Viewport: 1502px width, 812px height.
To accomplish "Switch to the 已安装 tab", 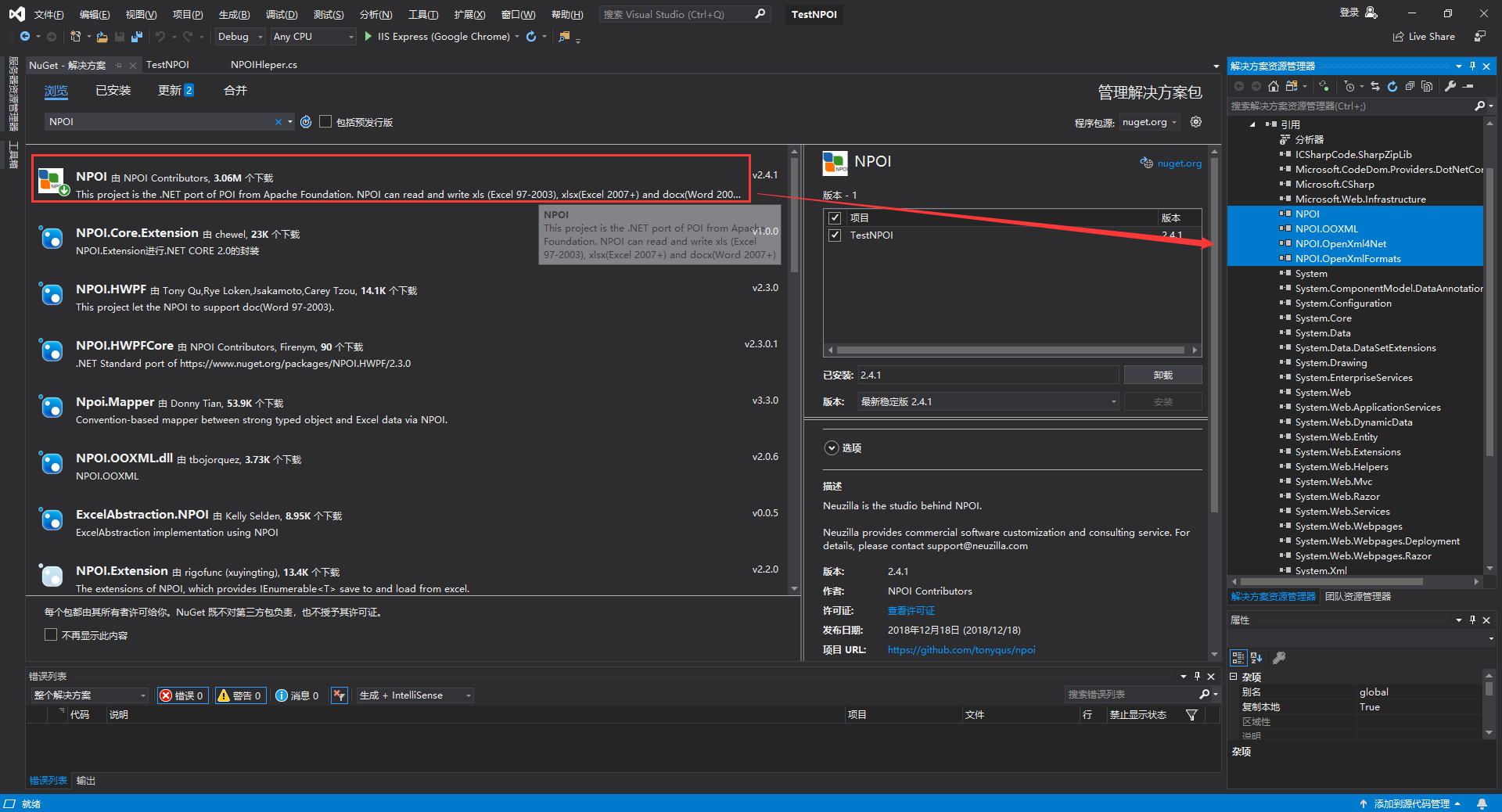I will 113,91.
